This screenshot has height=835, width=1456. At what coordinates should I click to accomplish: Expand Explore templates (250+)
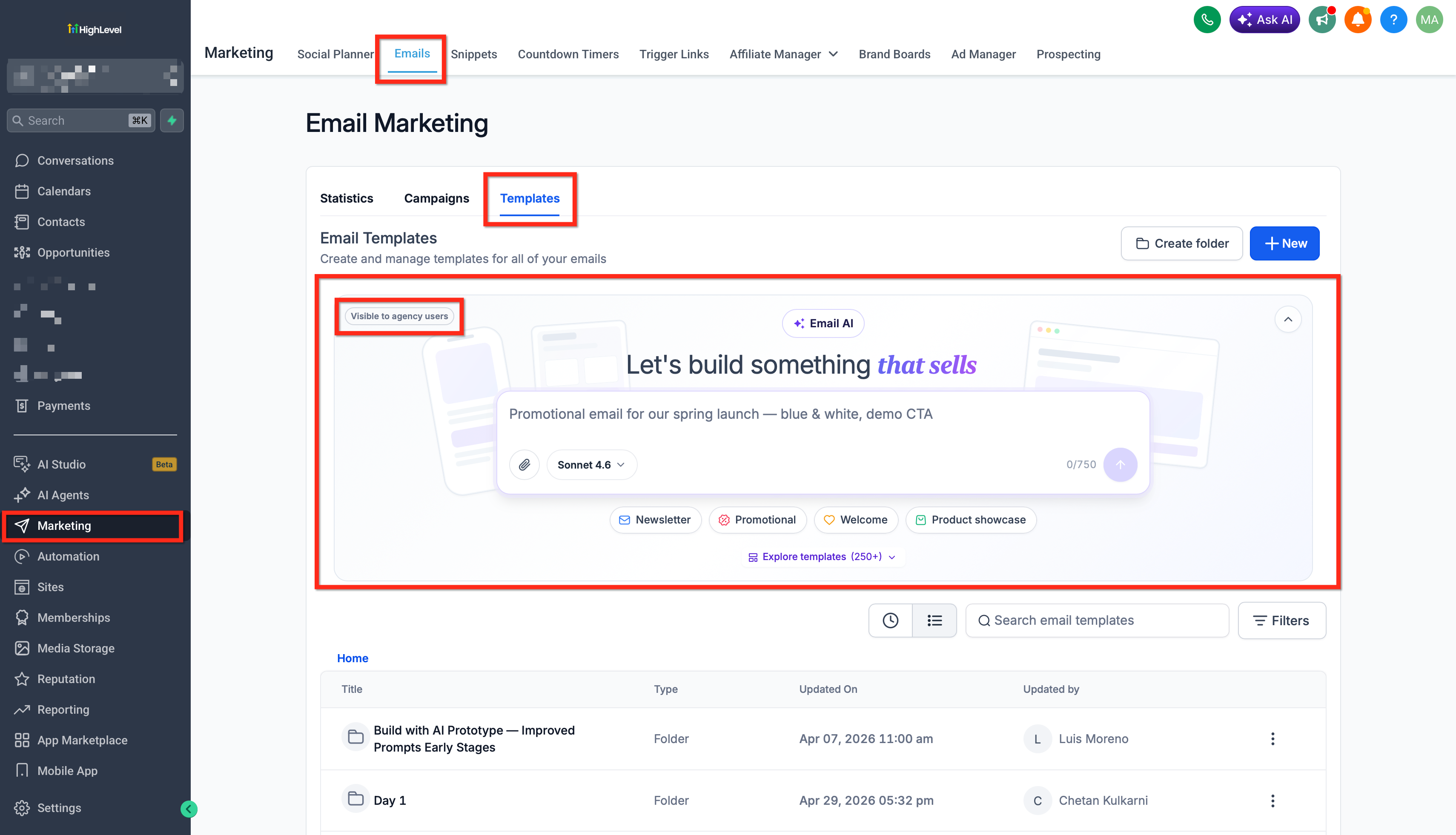[823, 557]
